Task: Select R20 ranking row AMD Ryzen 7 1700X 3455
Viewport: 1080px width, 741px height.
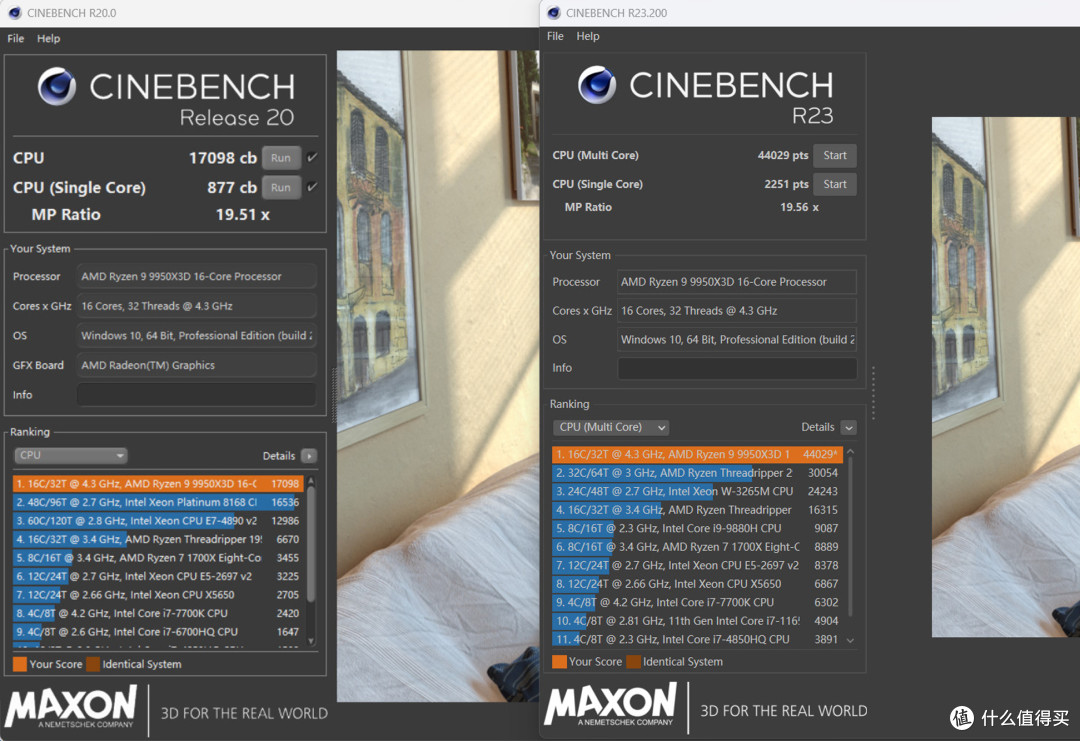Action: click(x=158, y=558)
